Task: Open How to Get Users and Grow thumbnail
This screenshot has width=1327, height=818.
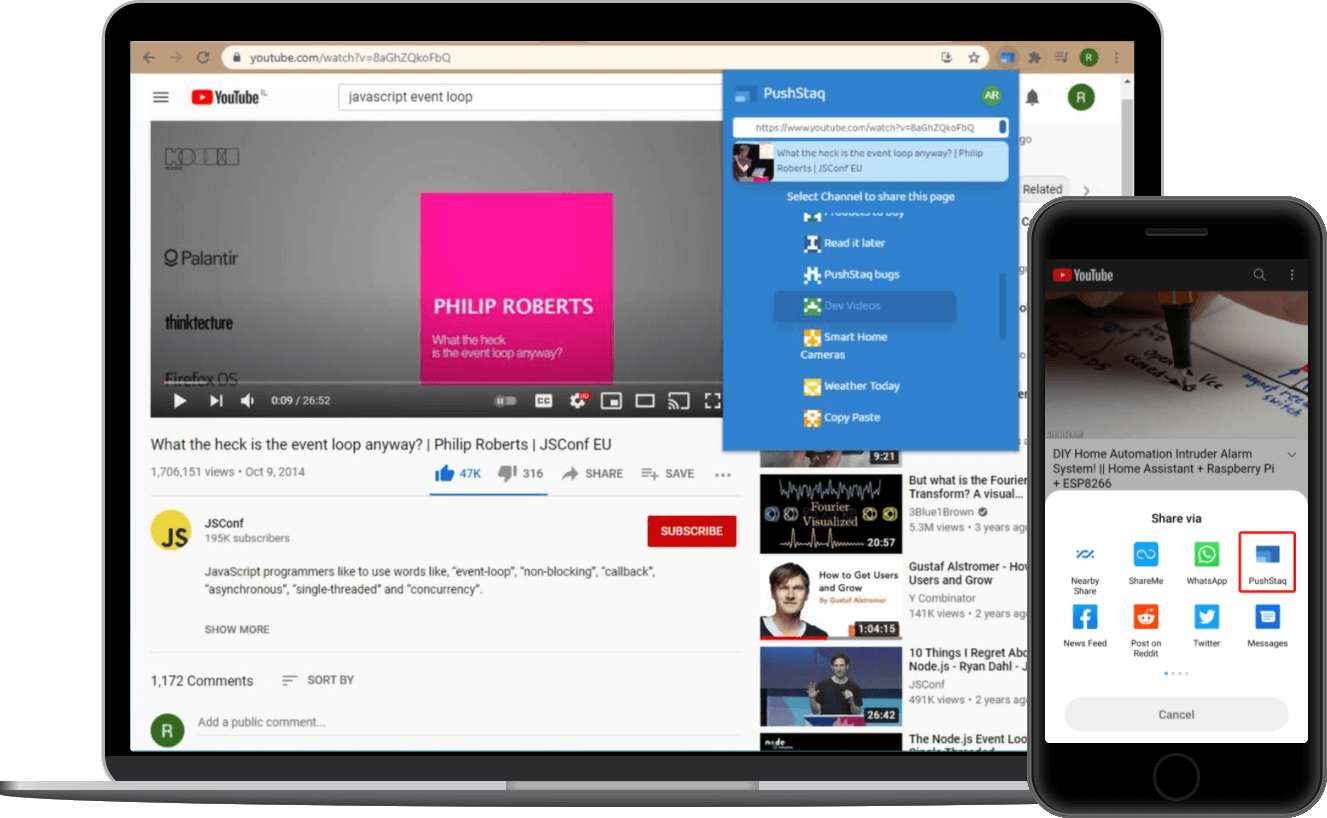Action: click(831, 600)
